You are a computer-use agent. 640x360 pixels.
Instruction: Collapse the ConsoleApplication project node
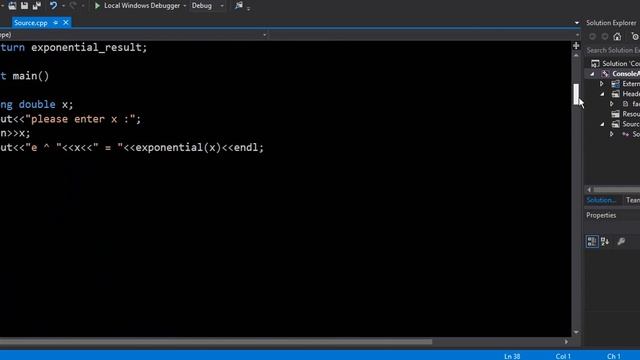(x=592, y=74)
